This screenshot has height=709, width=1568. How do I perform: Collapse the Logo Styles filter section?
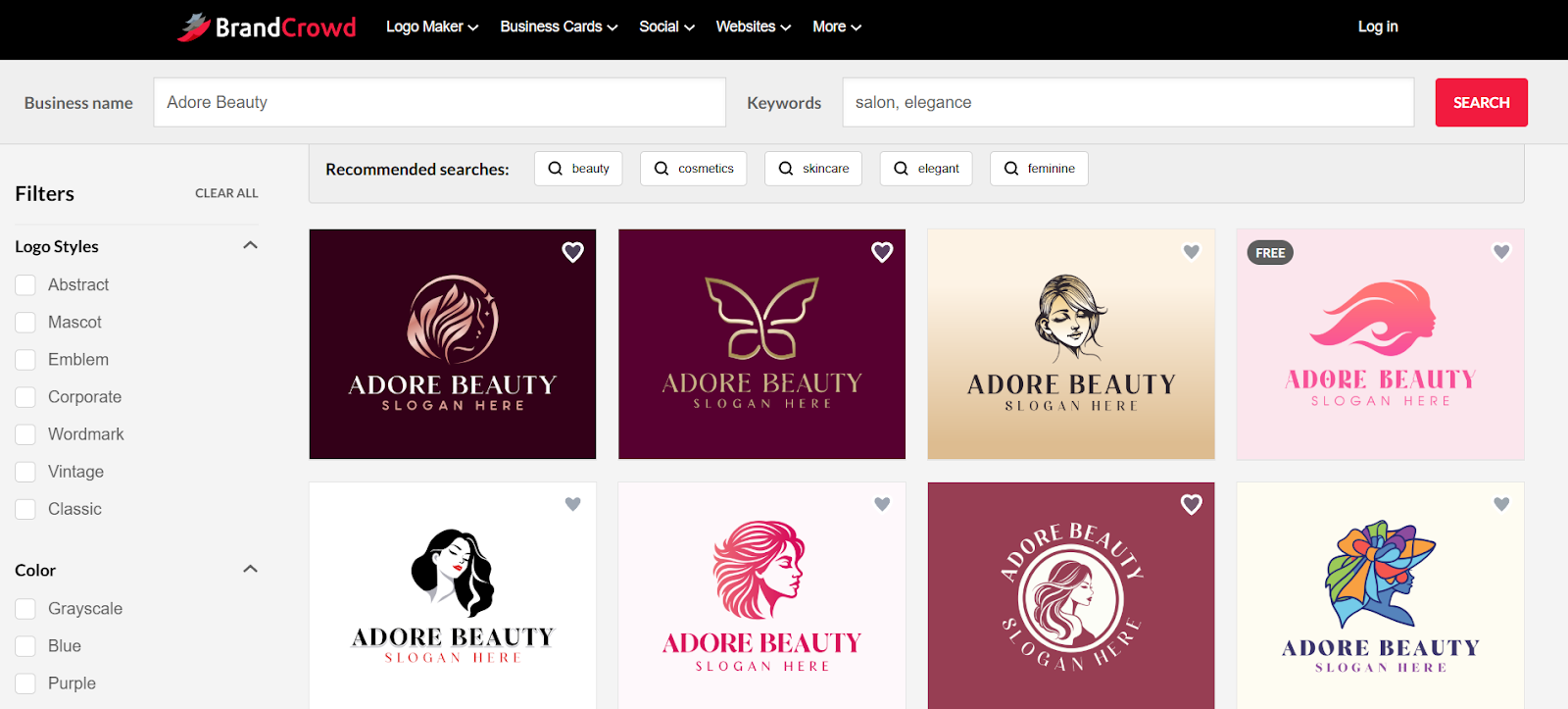click(250, 245)
